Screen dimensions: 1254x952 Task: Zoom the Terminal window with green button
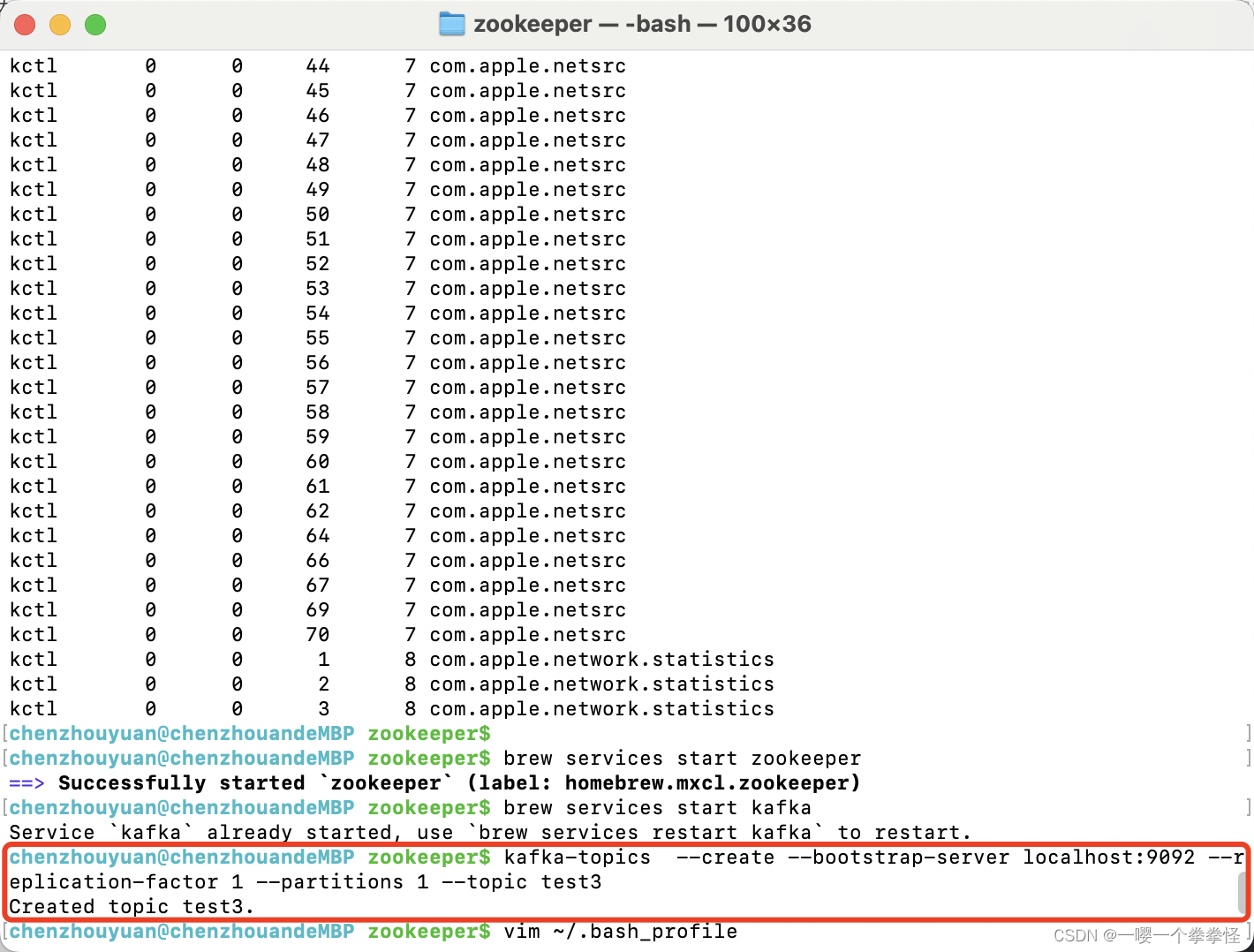(95, 25)
